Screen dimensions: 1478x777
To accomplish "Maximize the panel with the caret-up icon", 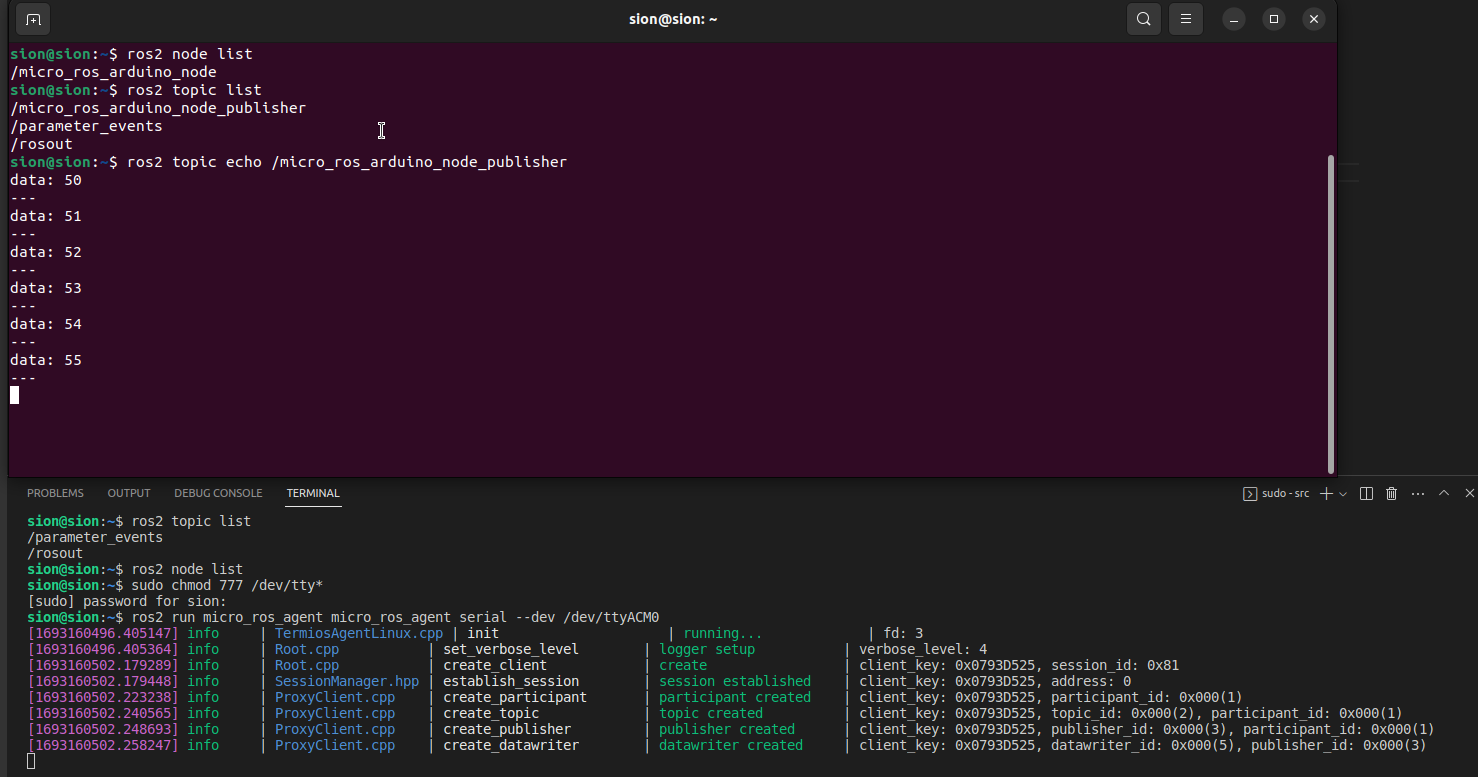I will (x=1444, y=493).
